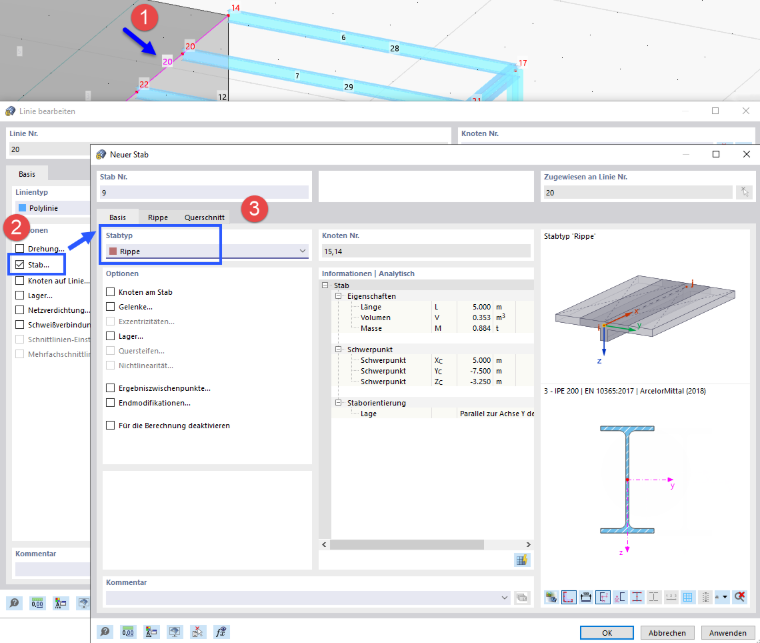
Task: Click section library icon below cross-section preview
Action: click(x=551, y=597)
